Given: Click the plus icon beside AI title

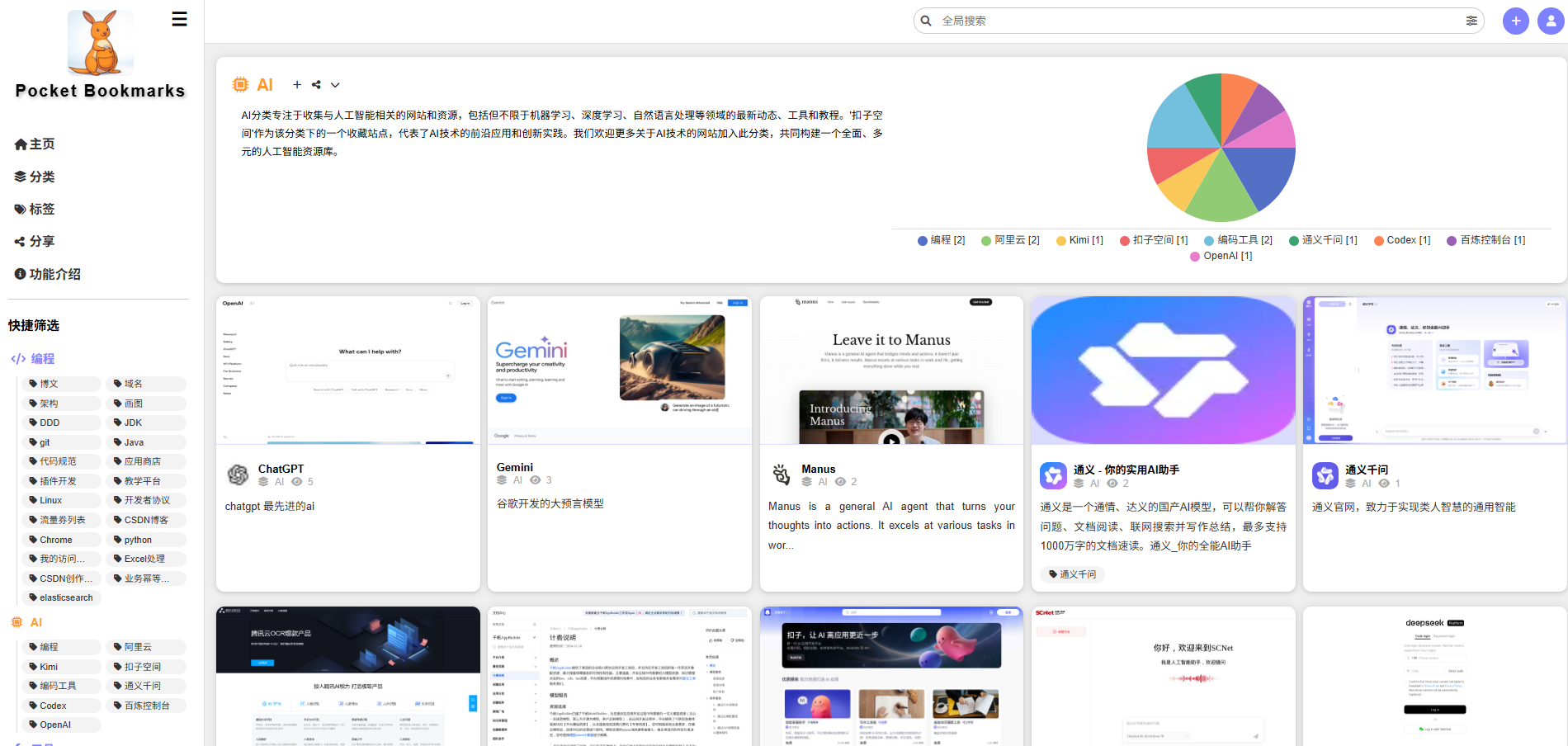Looking at the screenshot, I should 297,85.
